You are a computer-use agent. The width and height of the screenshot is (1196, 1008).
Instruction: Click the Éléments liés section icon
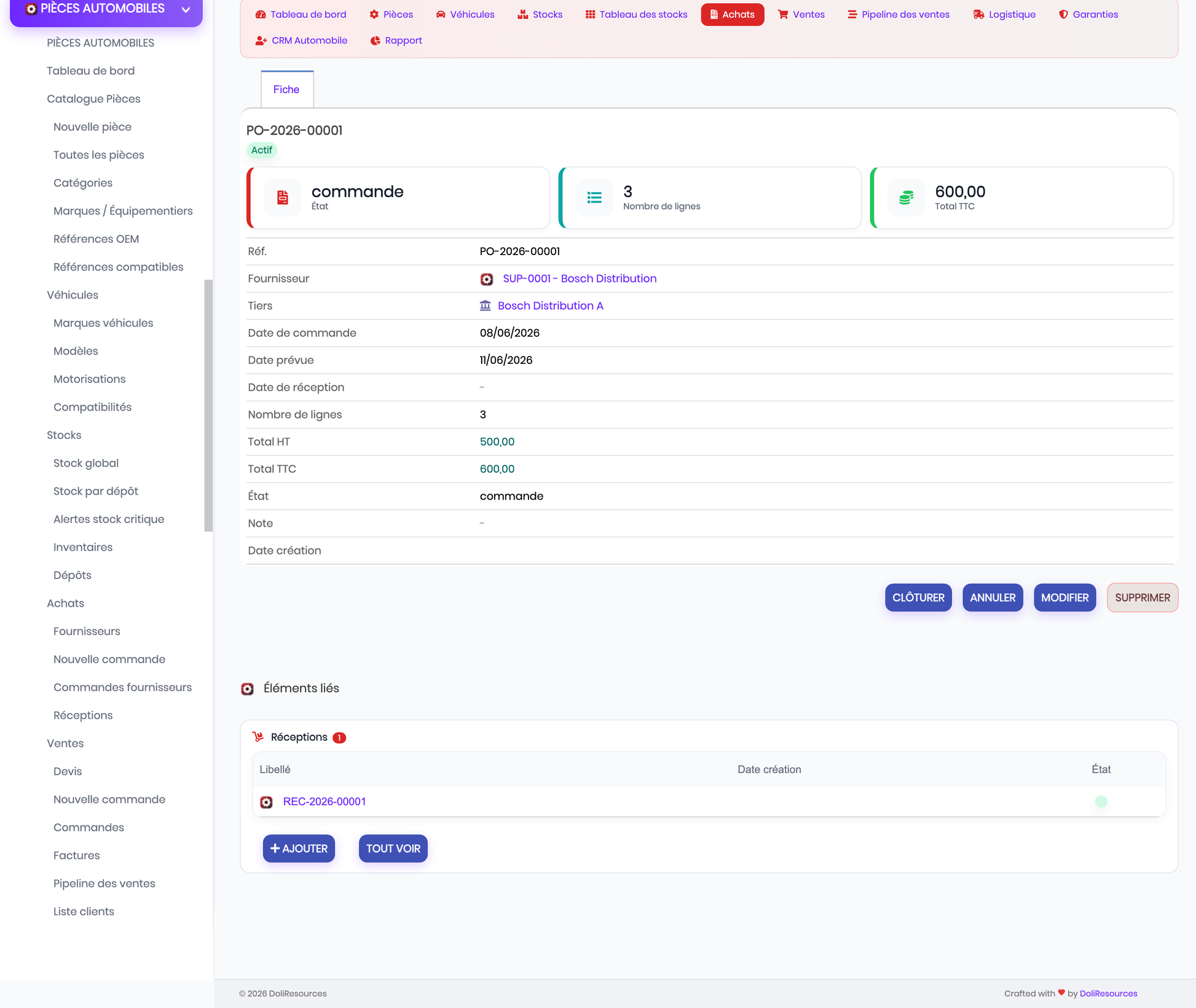click(x=247, y=688)
